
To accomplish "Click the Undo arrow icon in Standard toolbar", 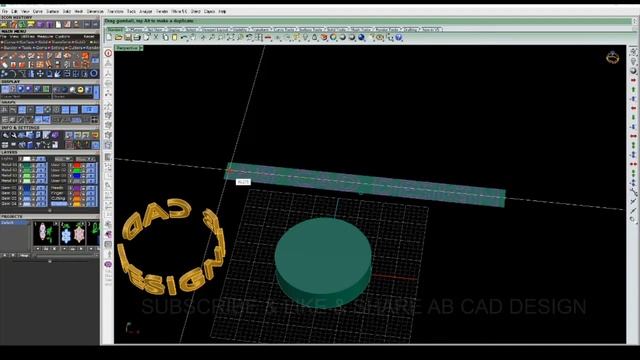I will (184, 38).
